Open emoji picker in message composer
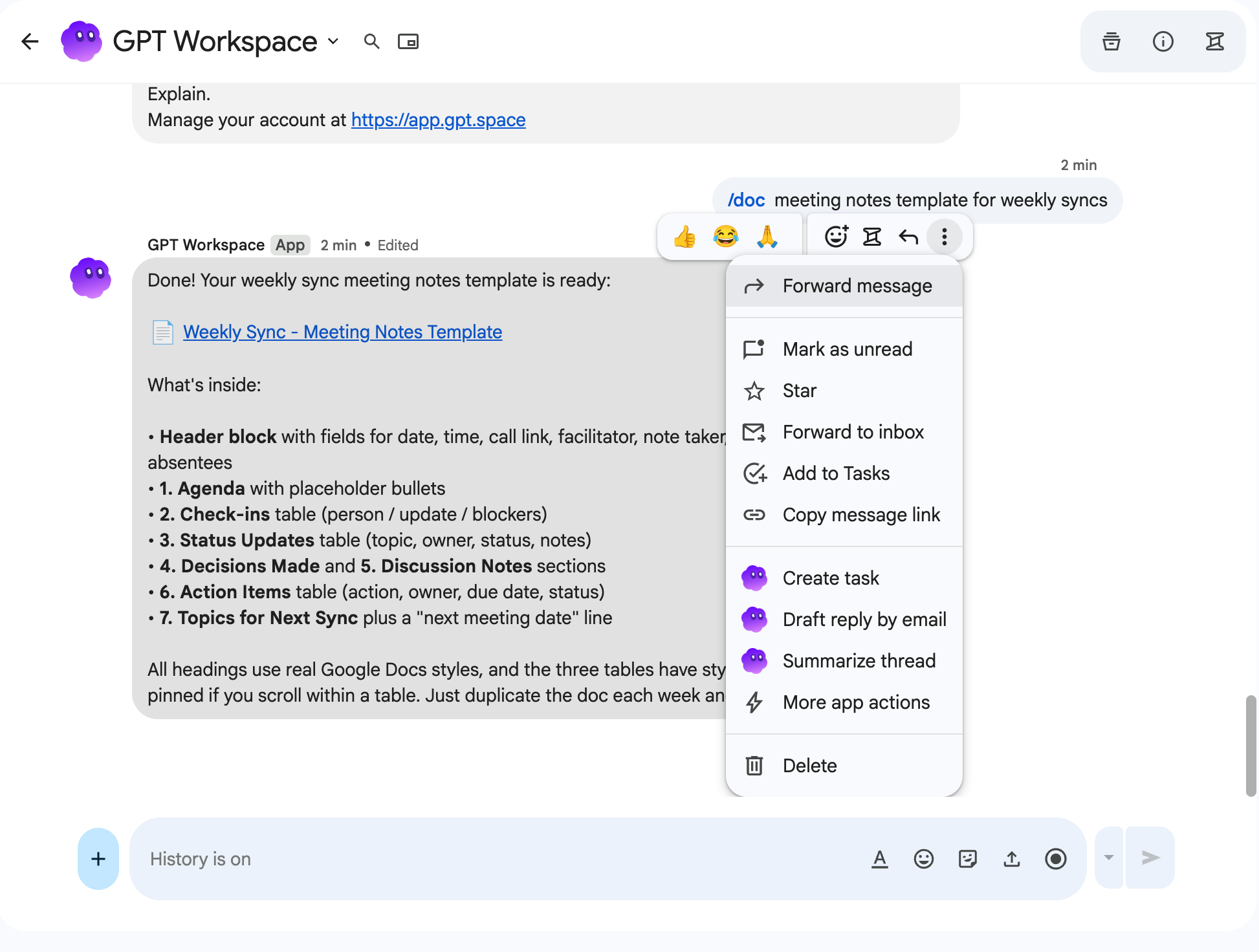This screenshot has width=1259, height=952. 924,859
